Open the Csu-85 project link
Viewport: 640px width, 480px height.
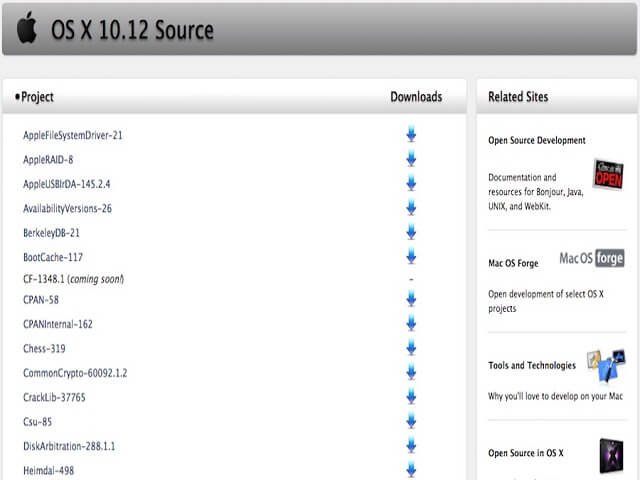point(38,422)
